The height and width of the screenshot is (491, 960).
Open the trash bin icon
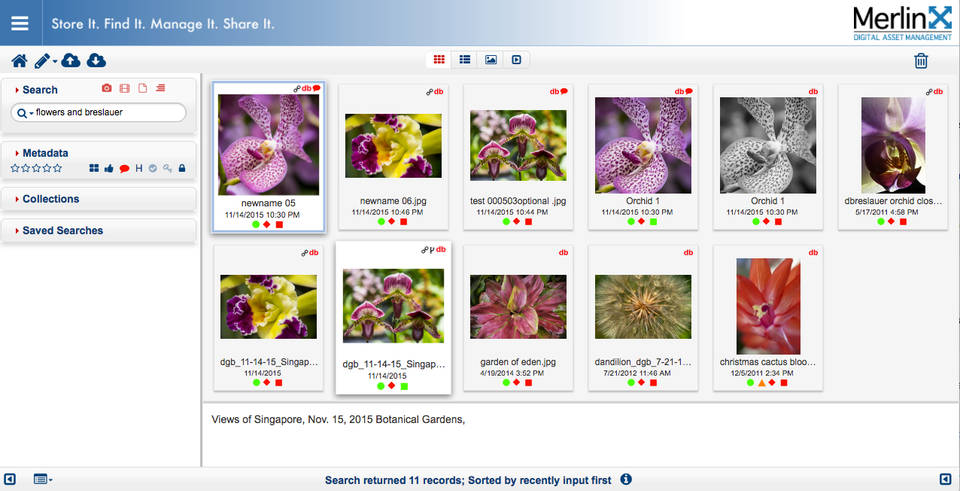921,61
